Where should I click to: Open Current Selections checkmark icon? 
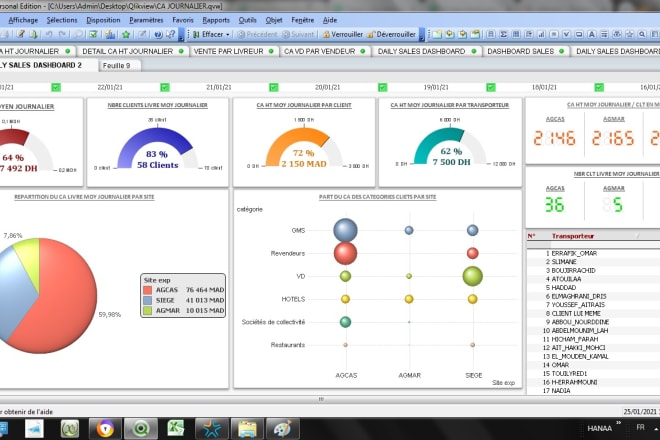pyautogui.click(x=93, y=35)
